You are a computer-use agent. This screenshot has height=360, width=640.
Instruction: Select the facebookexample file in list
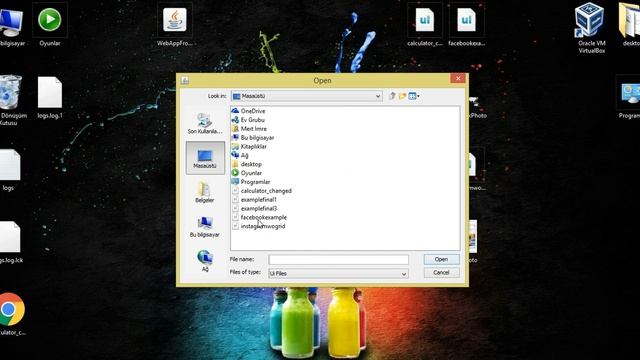259,217
